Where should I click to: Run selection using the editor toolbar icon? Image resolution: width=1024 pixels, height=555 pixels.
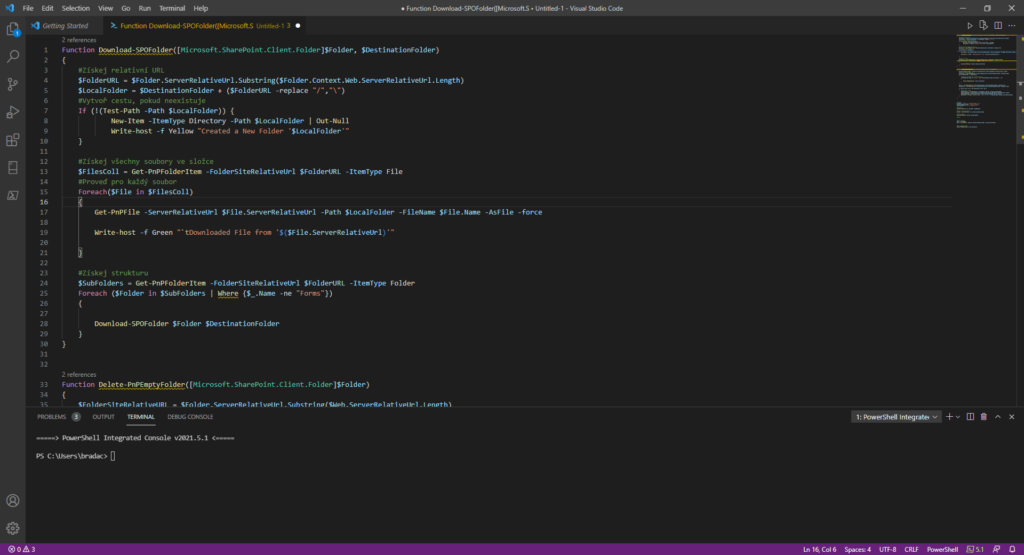click(984, 25)
